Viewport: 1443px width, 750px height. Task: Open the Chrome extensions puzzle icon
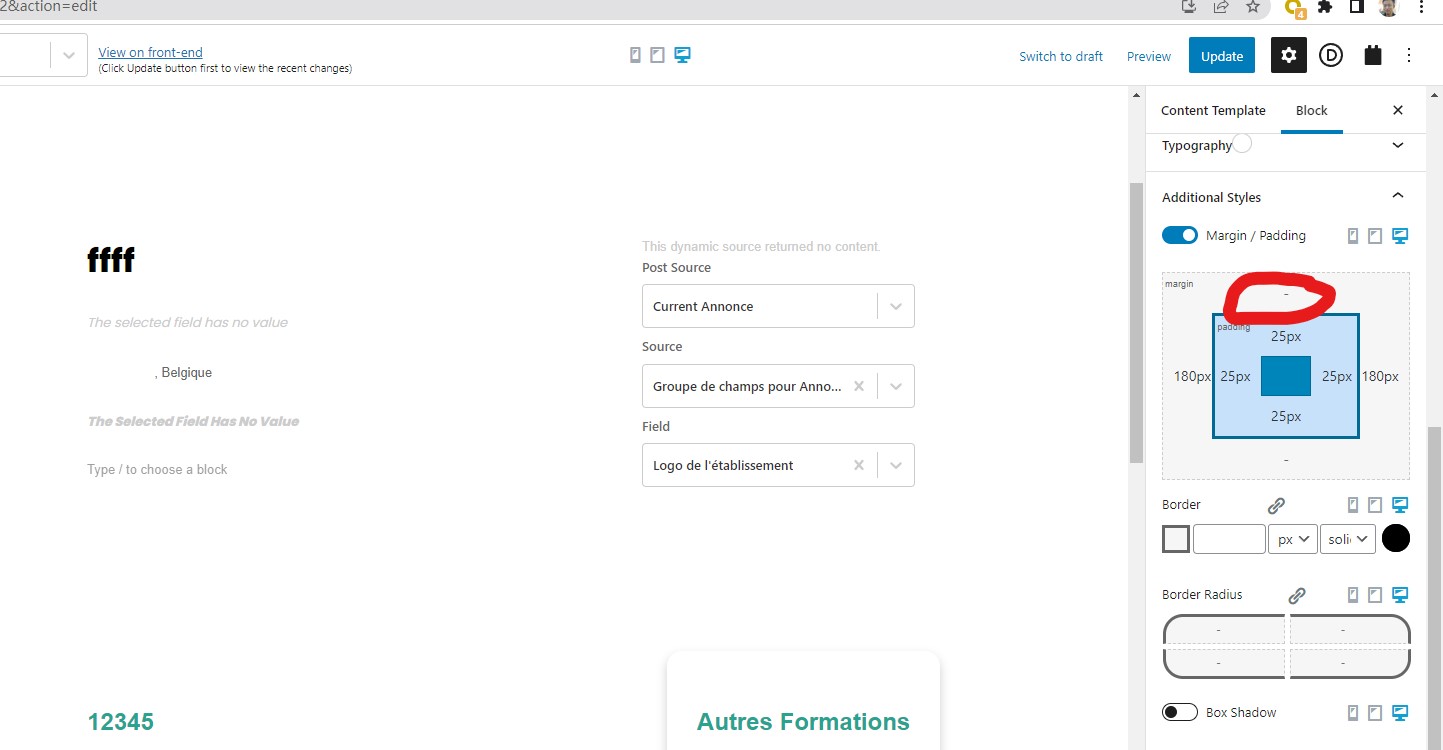coord(1325,7)
